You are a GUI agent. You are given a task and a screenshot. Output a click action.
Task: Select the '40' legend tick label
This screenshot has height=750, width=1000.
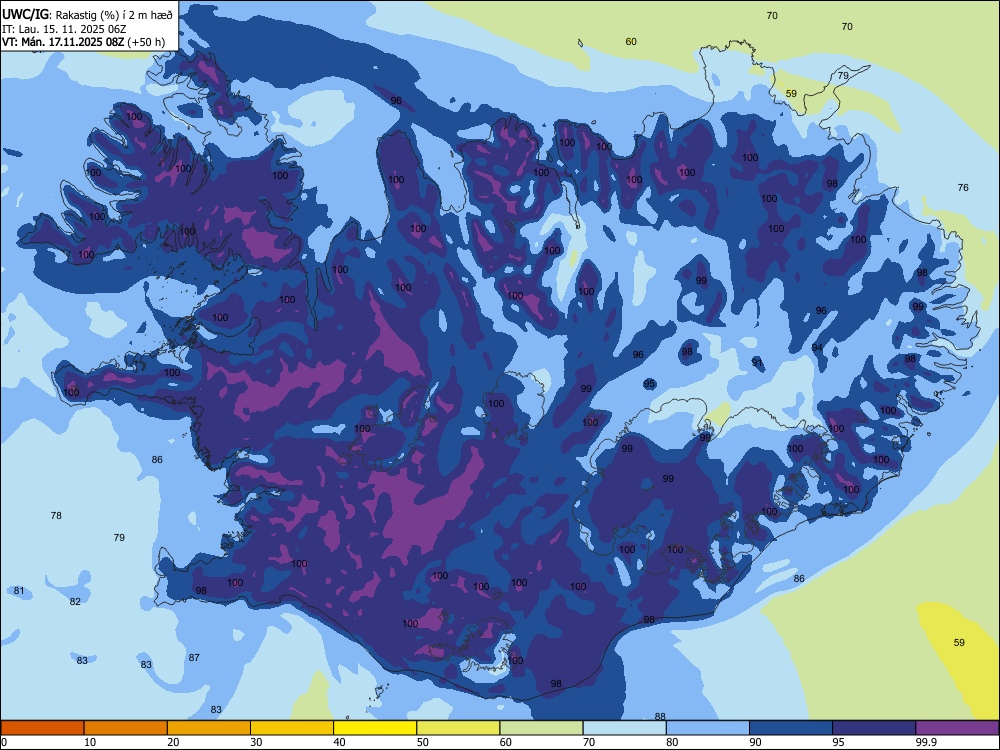coord(339,742)
